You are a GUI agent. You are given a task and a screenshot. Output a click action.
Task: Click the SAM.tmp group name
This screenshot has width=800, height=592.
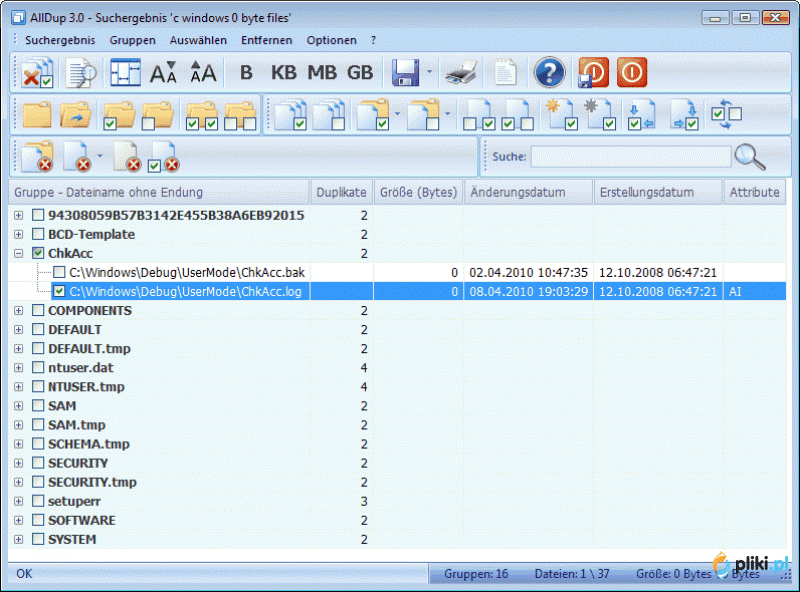(x=77, y=425)
